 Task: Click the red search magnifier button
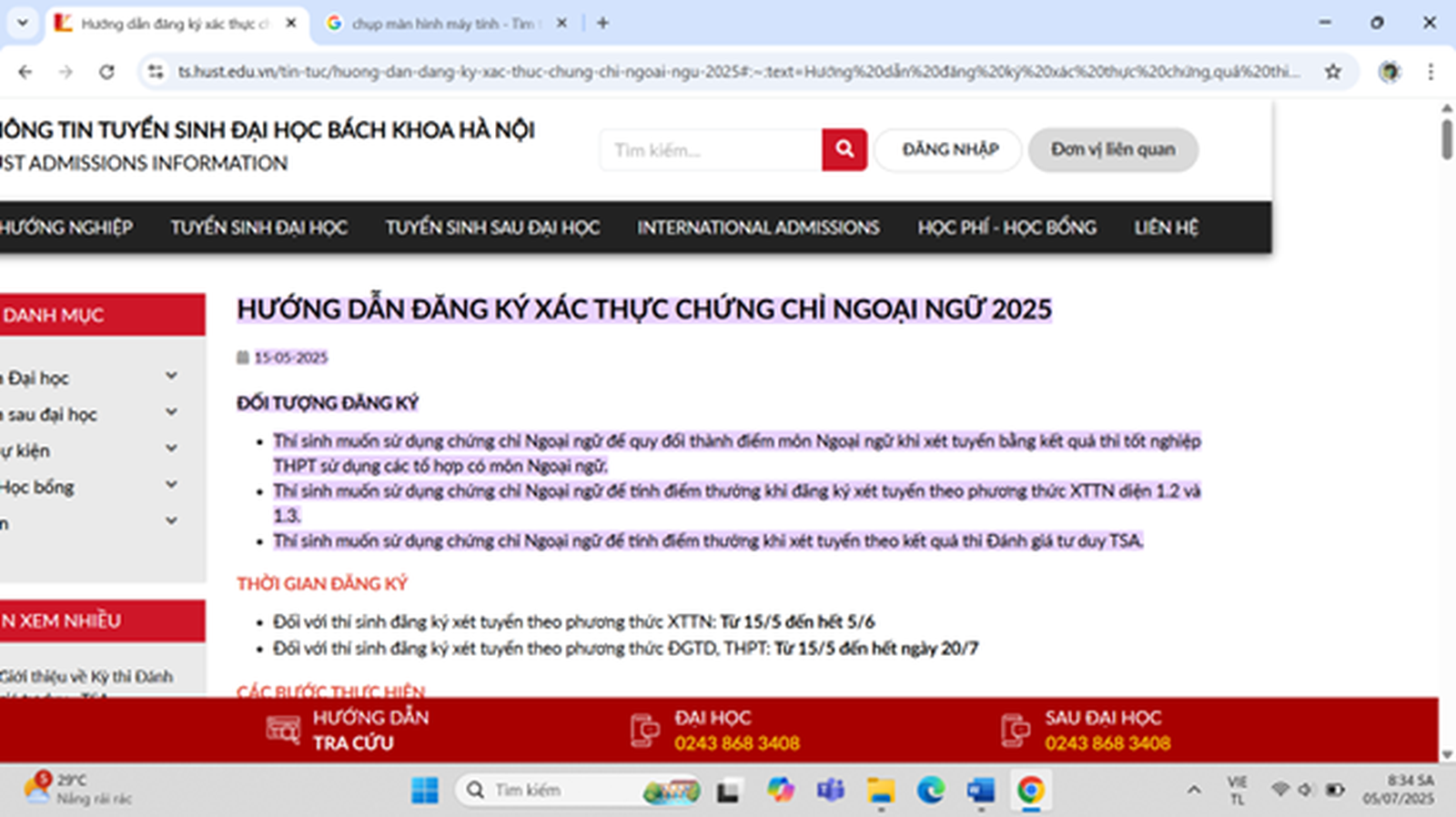(844, 149)
